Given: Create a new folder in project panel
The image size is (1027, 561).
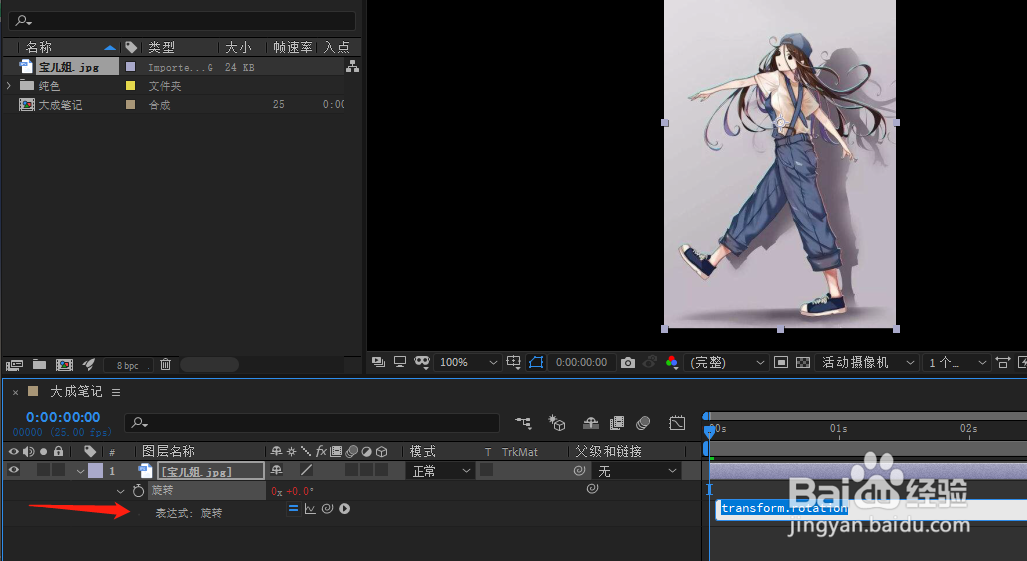Looking at the screenshot, I should pos(39,365).
